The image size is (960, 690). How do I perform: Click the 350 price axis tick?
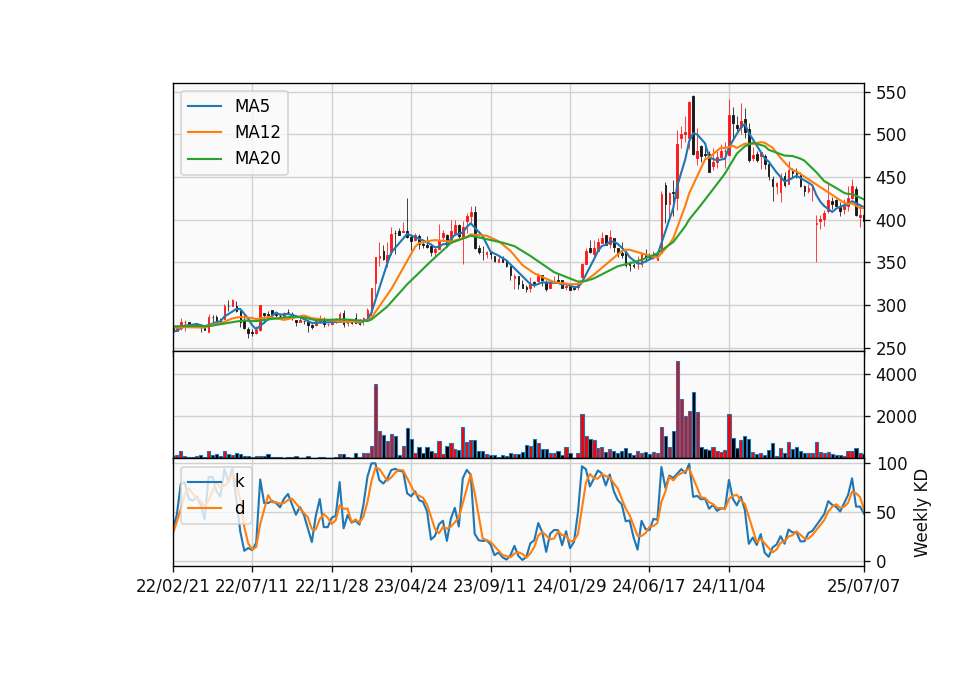890,263
